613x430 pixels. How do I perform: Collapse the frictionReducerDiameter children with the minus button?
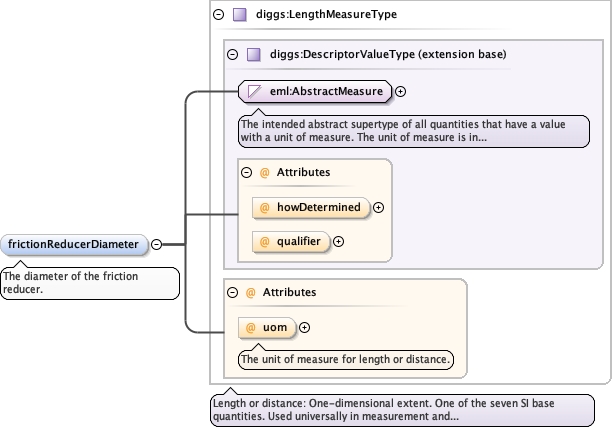click(157, 244)
